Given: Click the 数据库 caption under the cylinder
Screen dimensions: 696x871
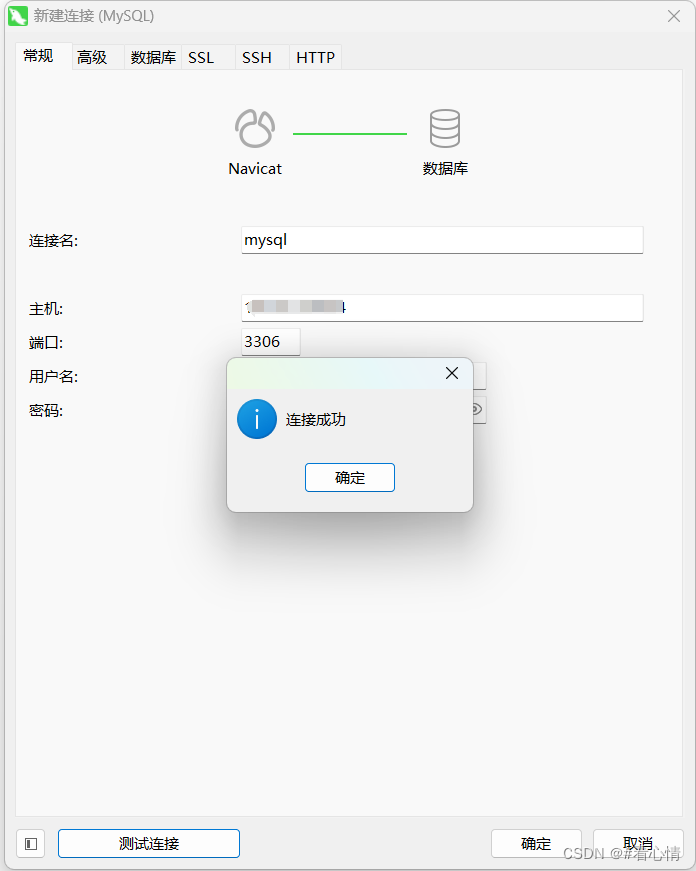Looking at the screenshot, I should pyautogui.click(x=445, y=168).
